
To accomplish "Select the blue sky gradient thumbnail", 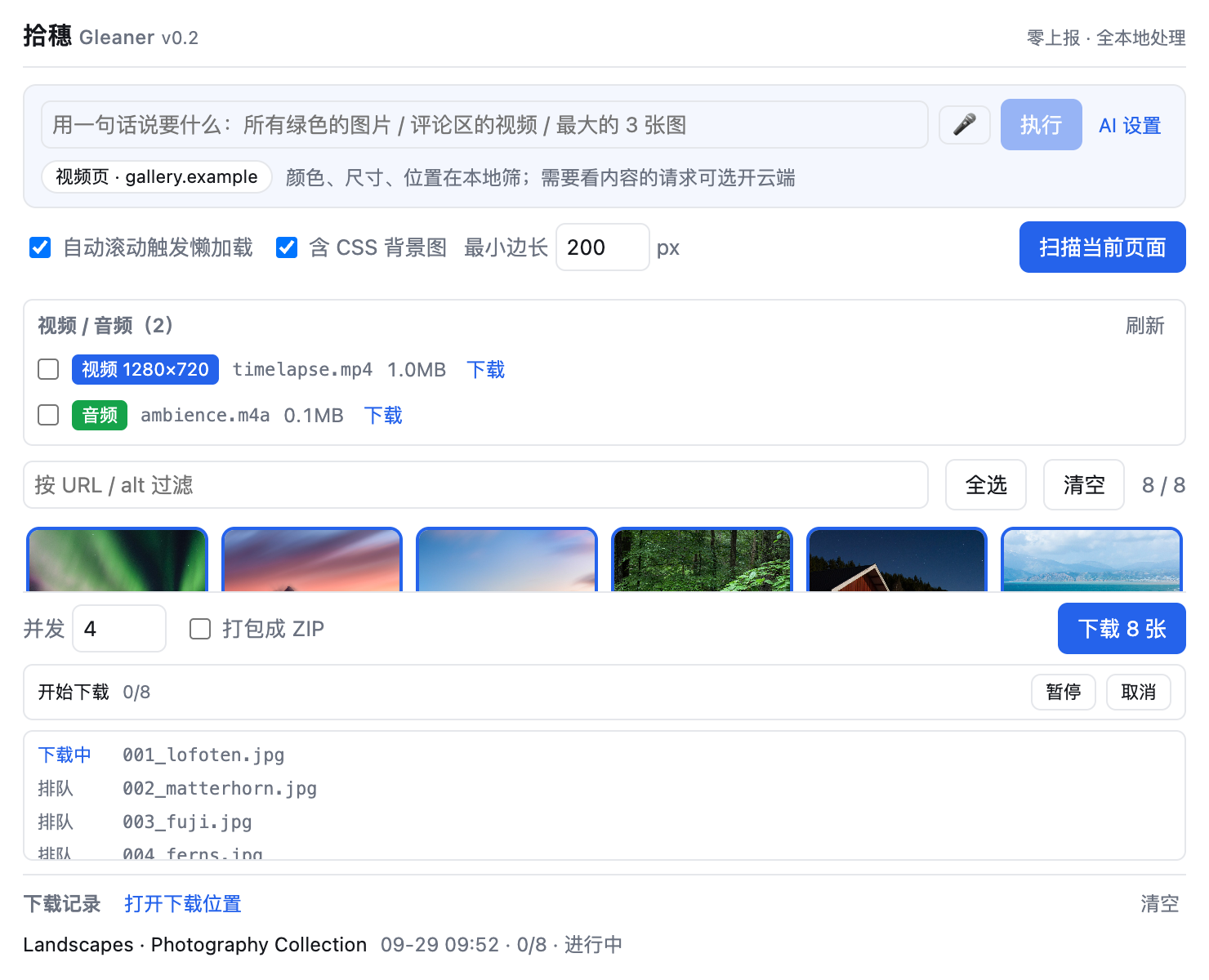I will coord(506,559).
